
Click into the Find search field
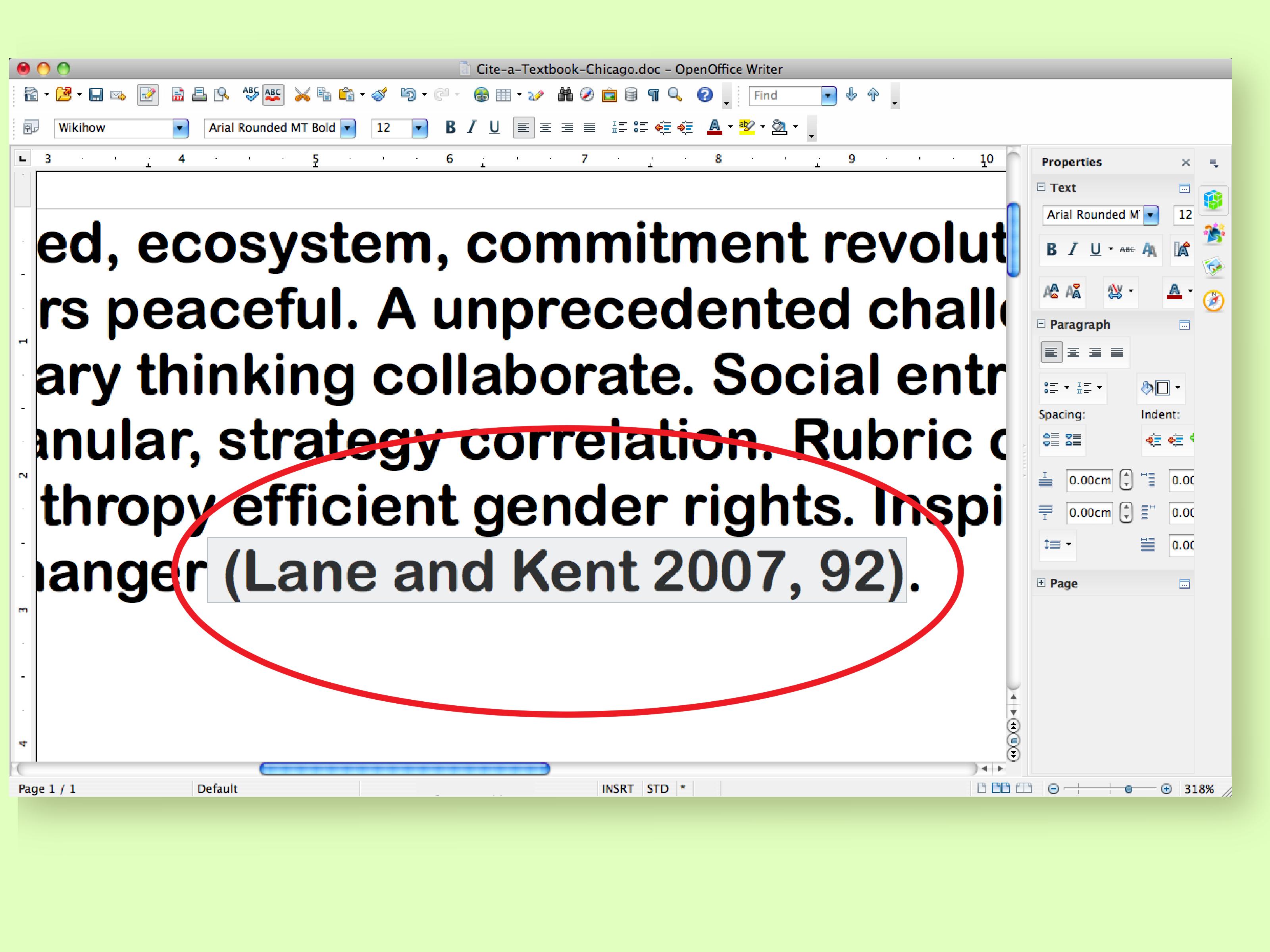click(784, 95)
